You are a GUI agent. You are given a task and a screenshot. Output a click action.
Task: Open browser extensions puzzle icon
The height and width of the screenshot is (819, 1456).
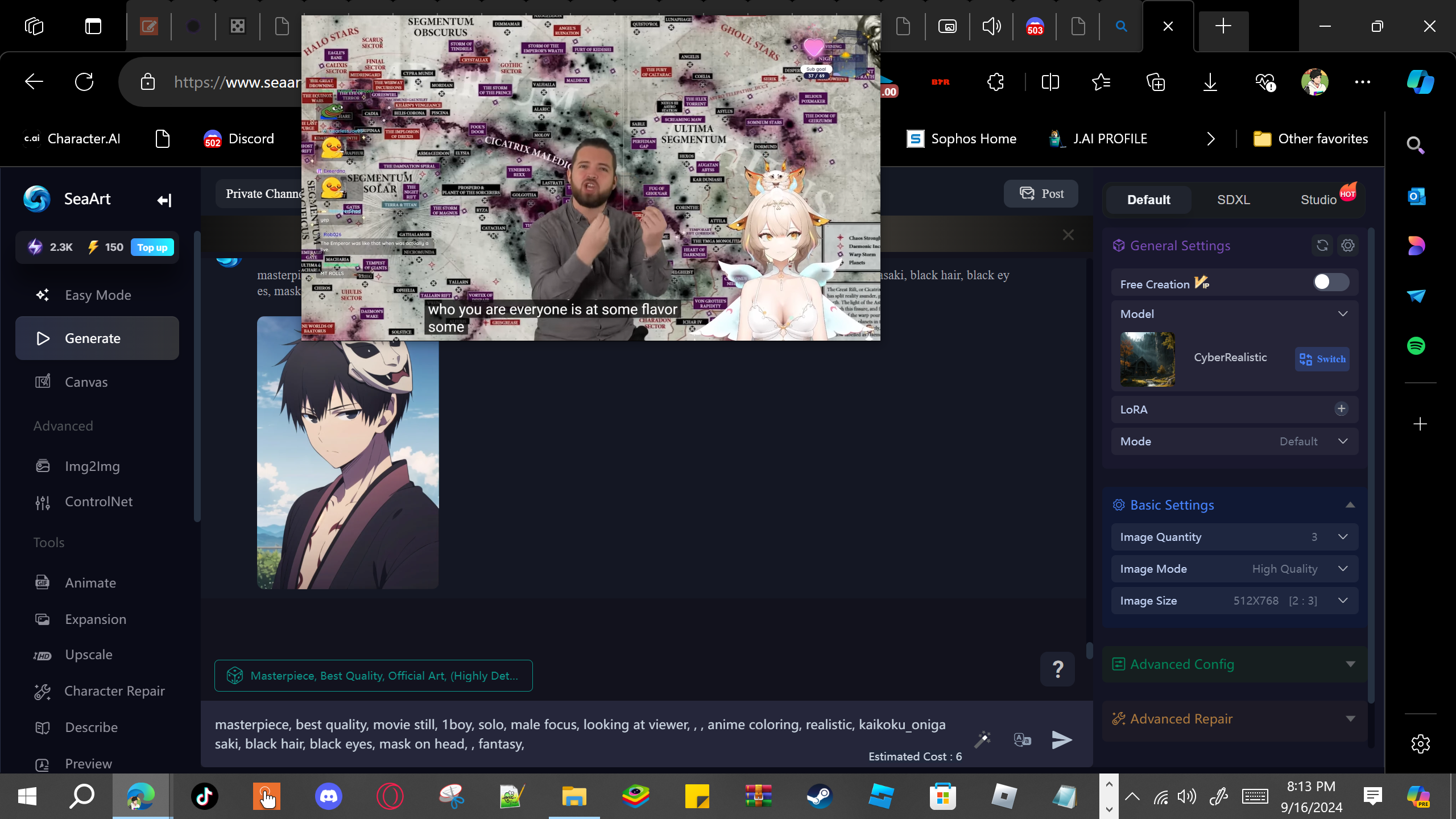click(995, 82)
